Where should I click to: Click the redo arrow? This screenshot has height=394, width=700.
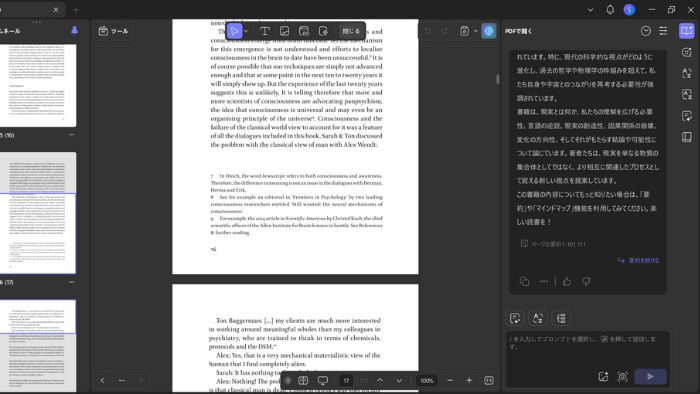(x=445, y=31)
